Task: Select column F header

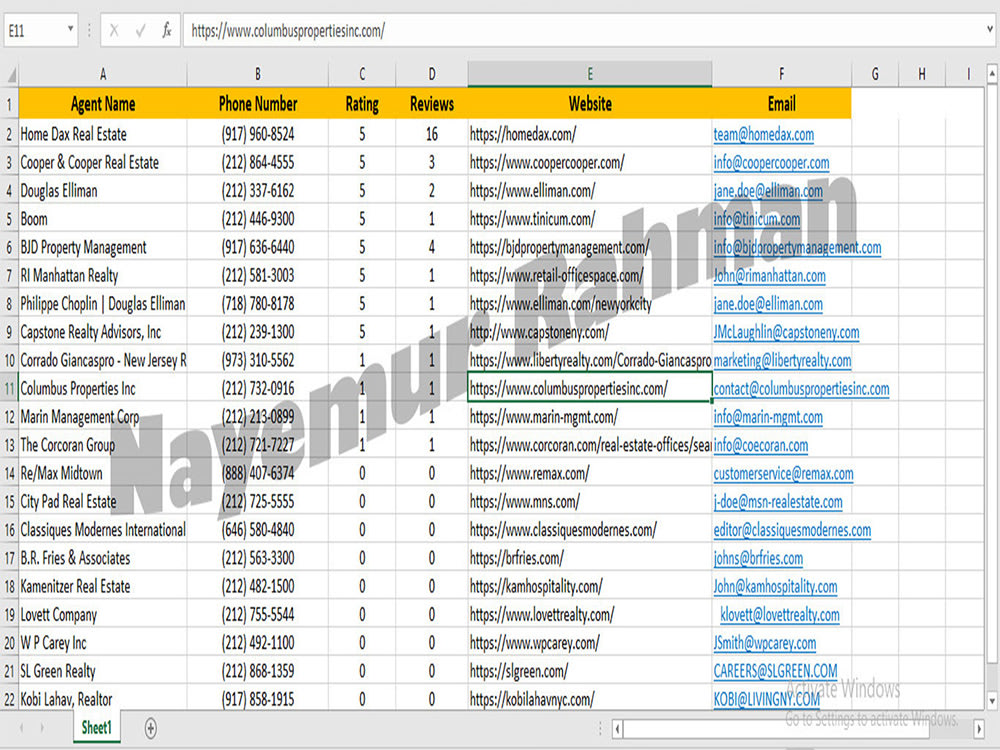Action: tap(781, 74)
